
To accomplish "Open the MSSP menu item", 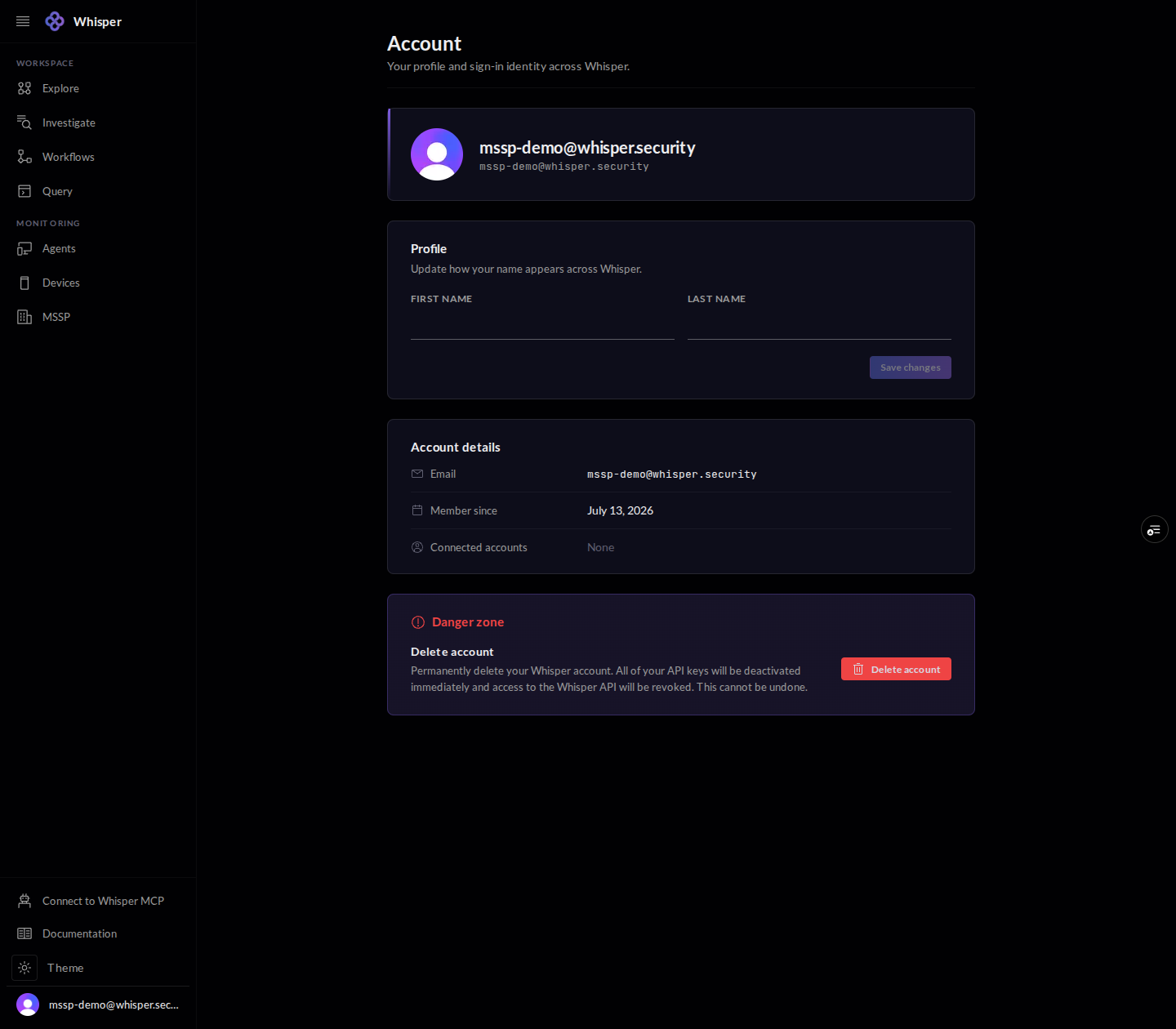I will coord(98,317).
